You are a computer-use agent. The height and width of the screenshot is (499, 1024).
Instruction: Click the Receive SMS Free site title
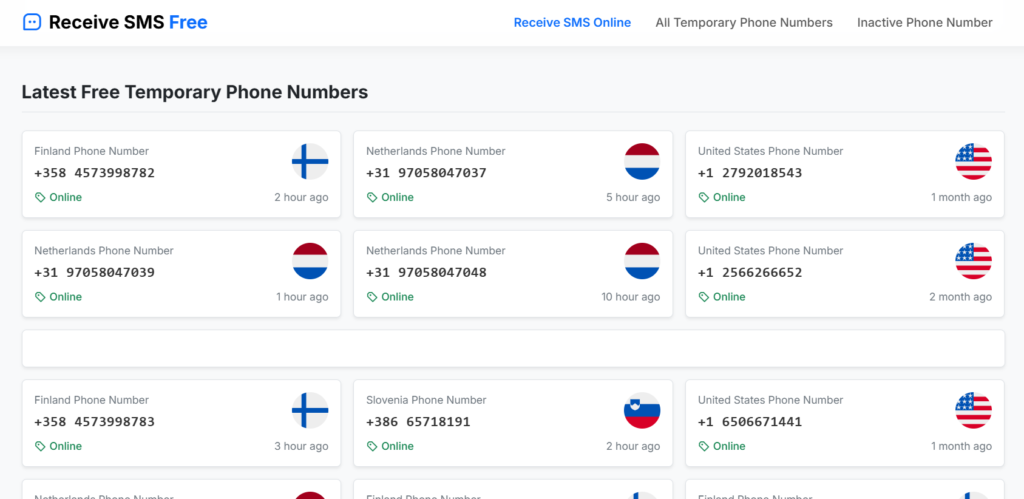[128, 22]
